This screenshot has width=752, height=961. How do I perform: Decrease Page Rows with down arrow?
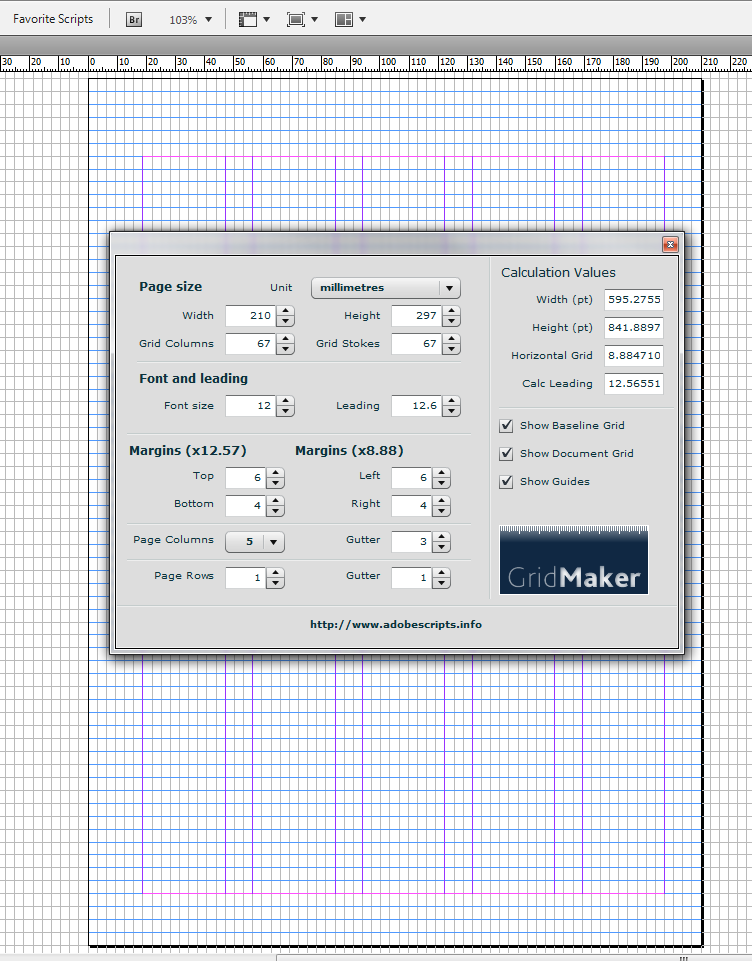tap(275, 583)
